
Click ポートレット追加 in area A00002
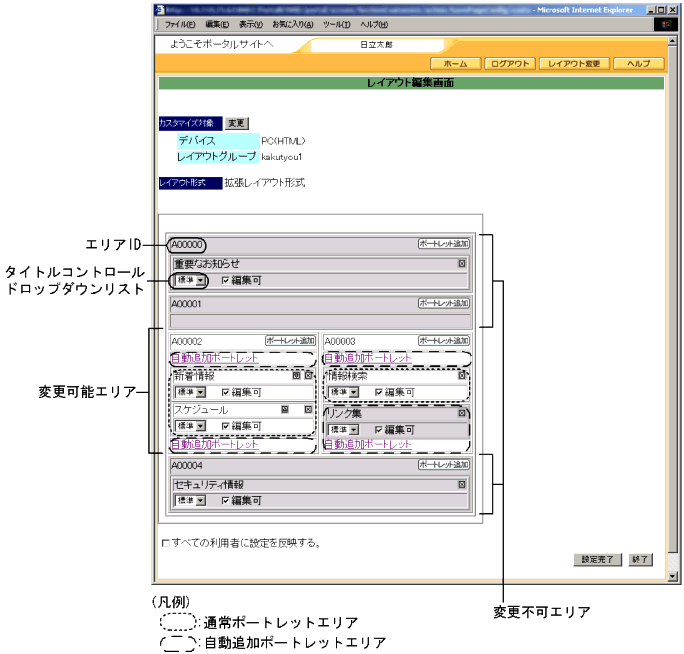(290, 340)
